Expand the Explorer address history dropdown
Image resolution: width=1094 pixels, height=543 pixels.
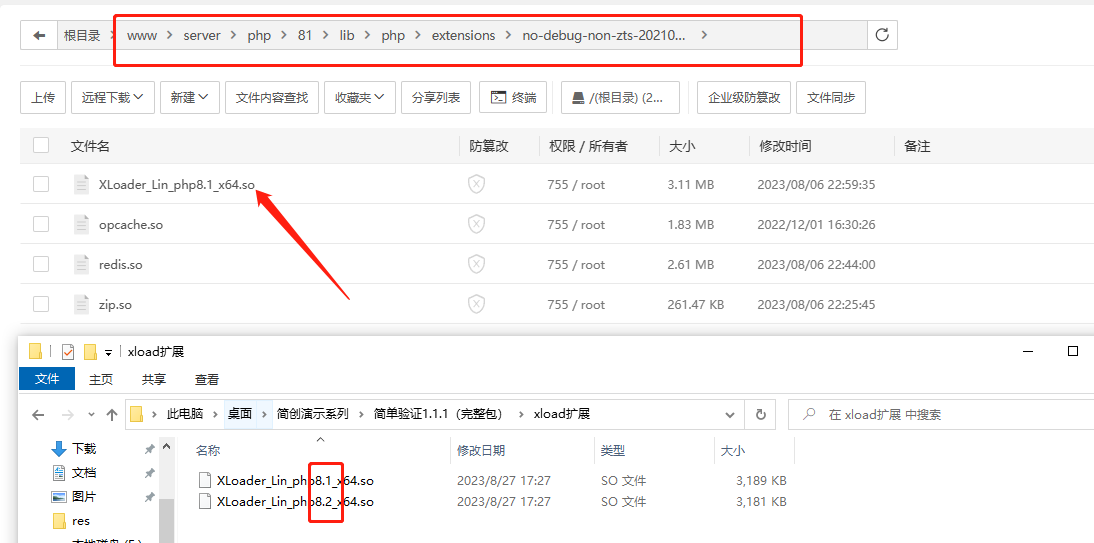[730, 415]
